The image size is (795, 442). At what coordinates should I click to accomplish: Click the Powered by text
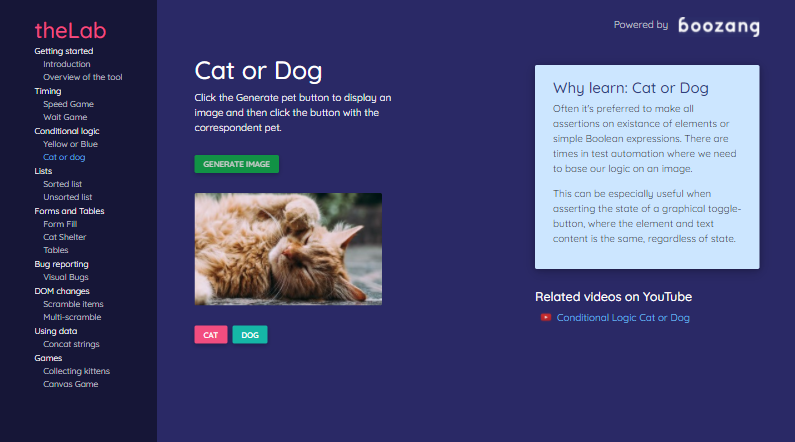tap(641, 25)
